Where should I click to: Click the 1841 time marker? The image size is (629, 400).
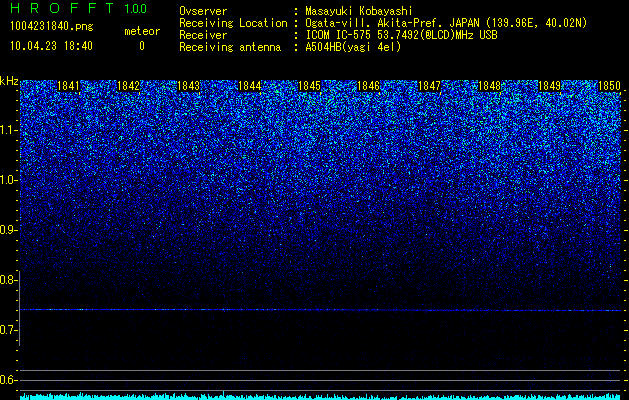pos(69,86)
